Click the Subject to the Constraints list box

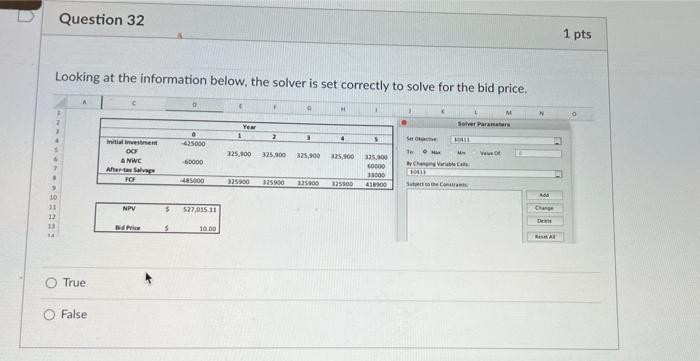coord(464,216)
